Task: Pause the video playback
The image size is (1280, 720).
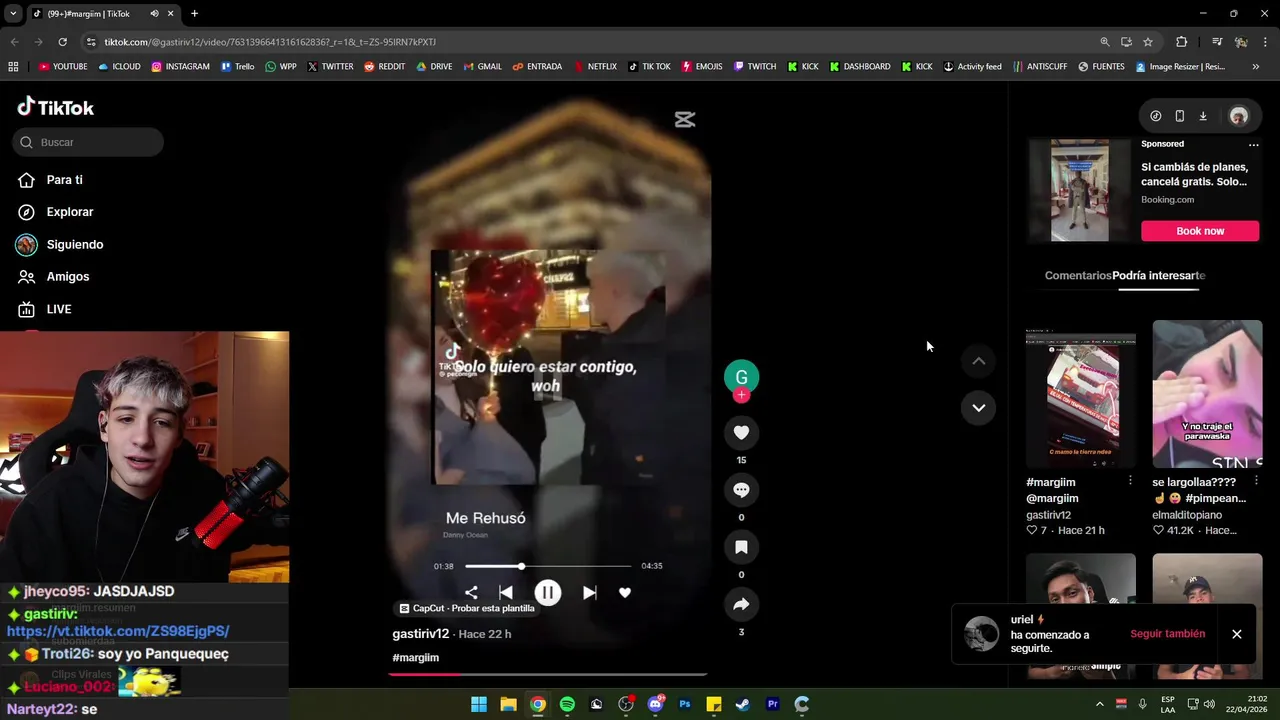Action: pyautogui.click(x=547, y=592)
